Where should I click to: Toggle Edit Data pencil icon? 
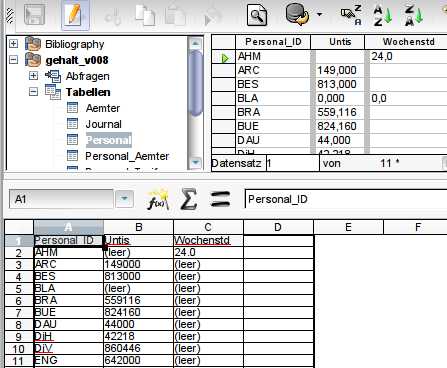75,14
